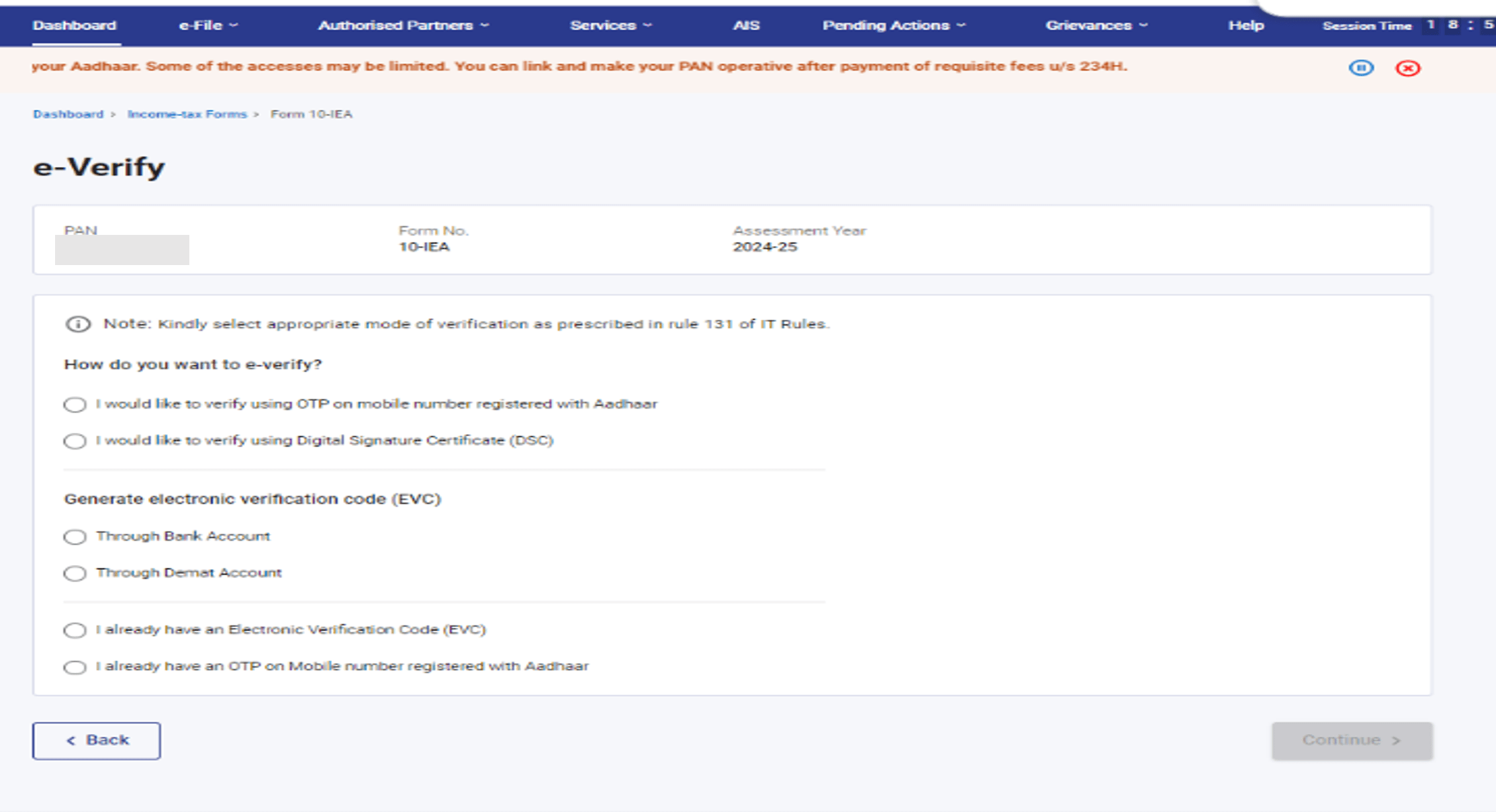
Task: Click the info icon next to the Note
Action: point(78,324)
